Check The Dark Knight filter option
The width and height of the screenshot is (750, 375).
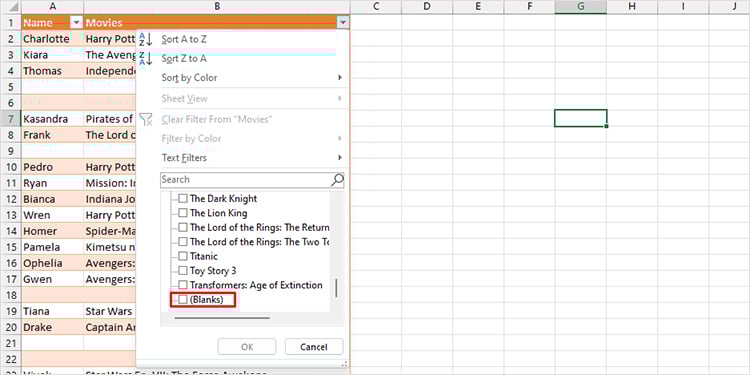click(x=183, y=199)
